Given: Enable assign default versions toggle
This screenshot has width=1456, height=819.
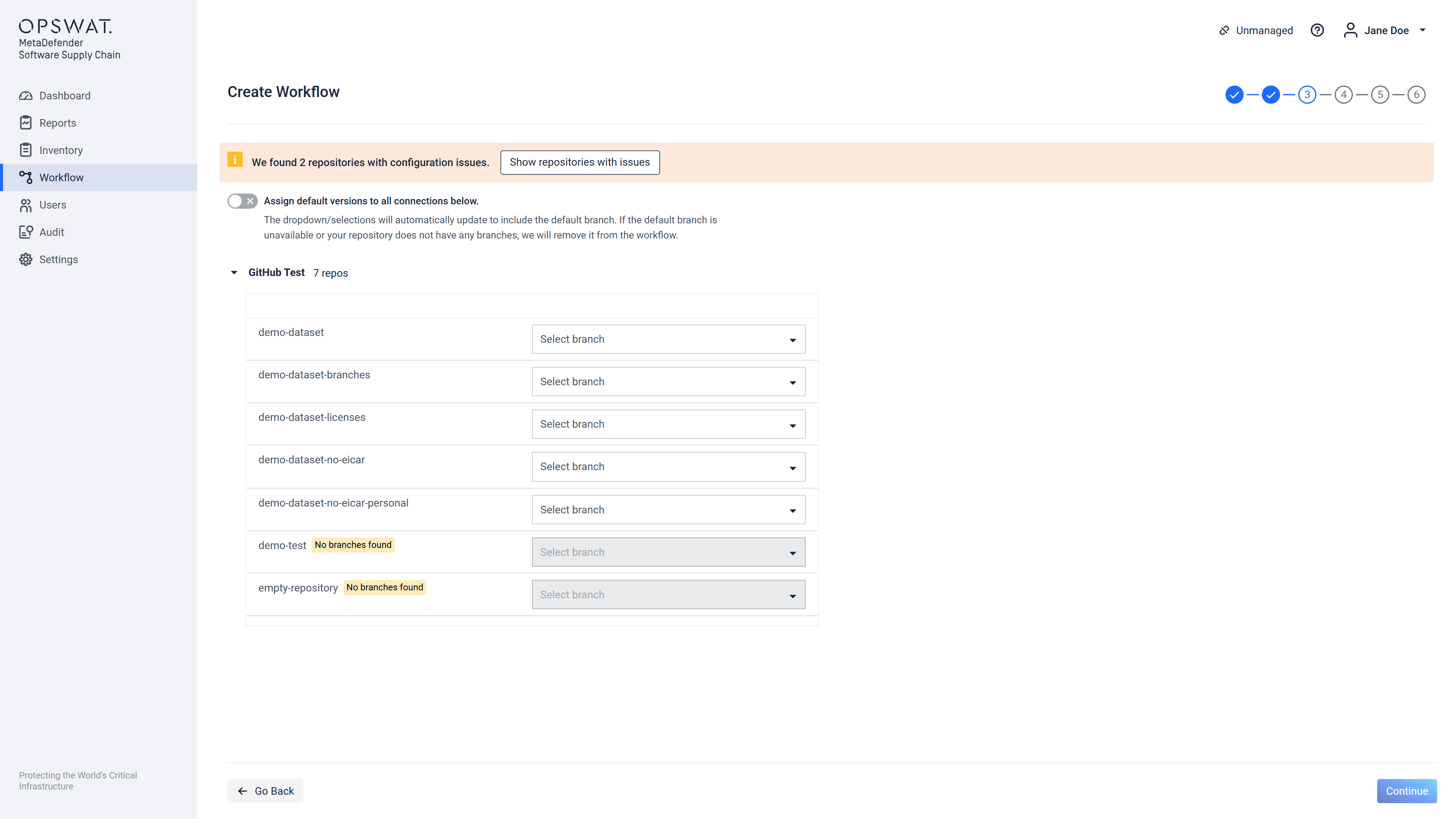Looking at the screenshot, I should tap(243, 201).
